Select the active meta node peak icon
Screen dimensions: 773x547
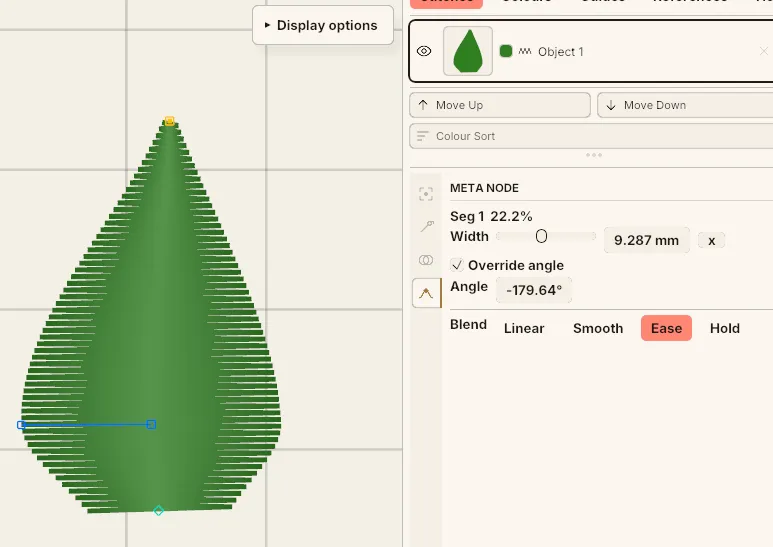coord(426,293)
